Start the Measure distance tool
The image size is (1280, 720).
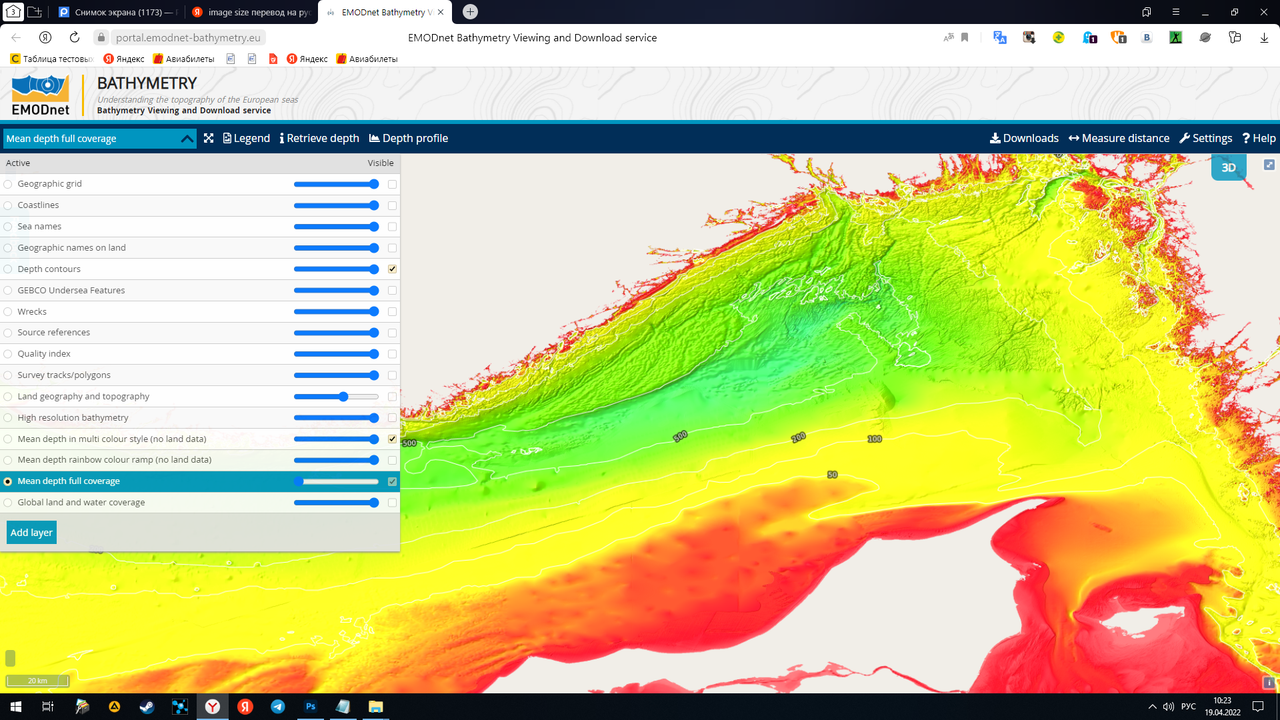pyautogui.click(x=1118, y=138)
